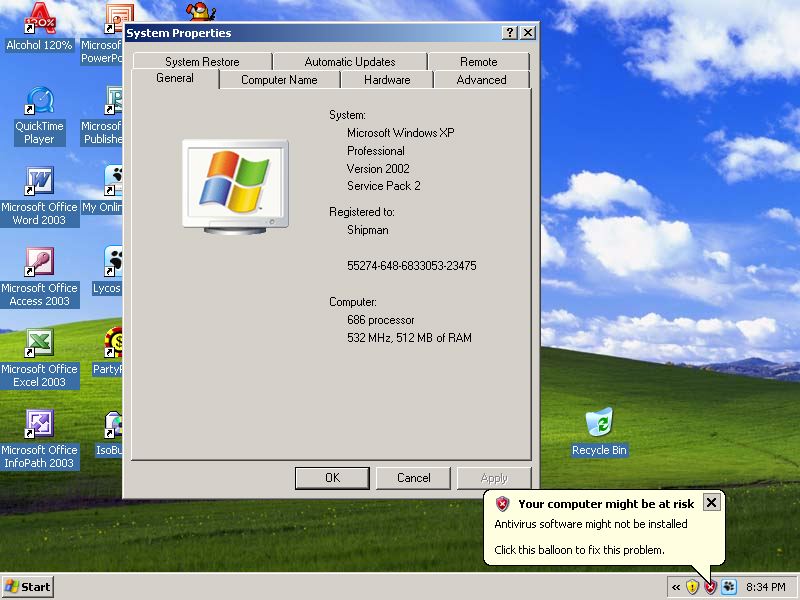Click the taskbar clock showing 8:34 PM
The width and height of the screenshot is (800, 600).
pyautogui.click(x=765, y=587)
